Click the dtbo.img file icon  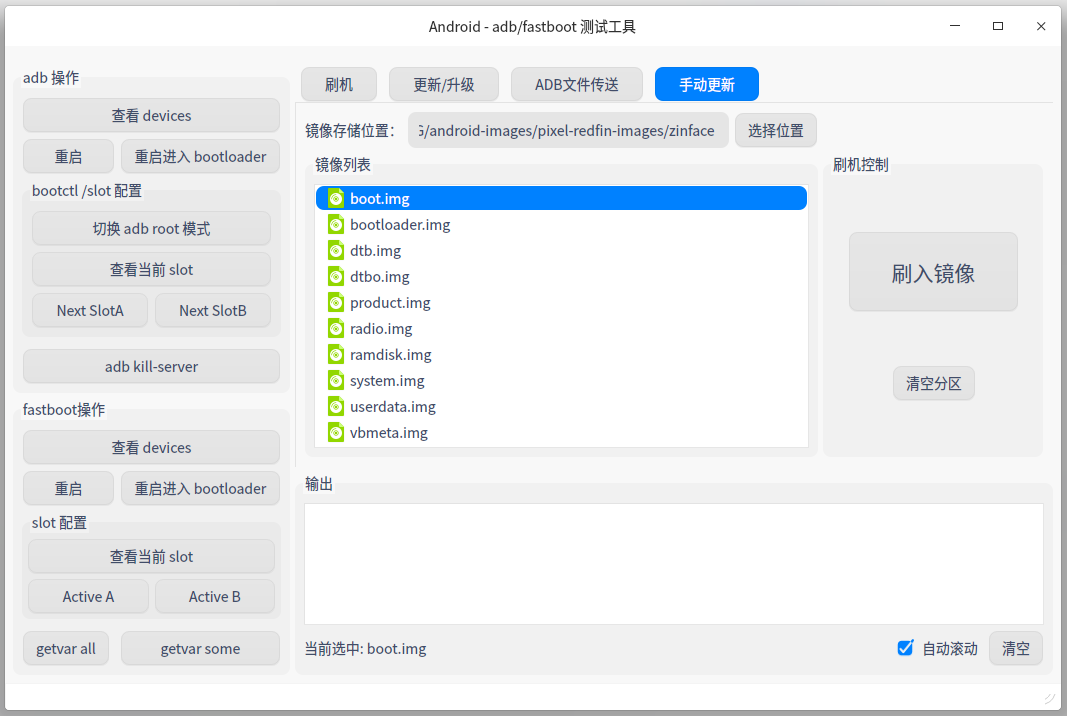[x=335, y=277]
